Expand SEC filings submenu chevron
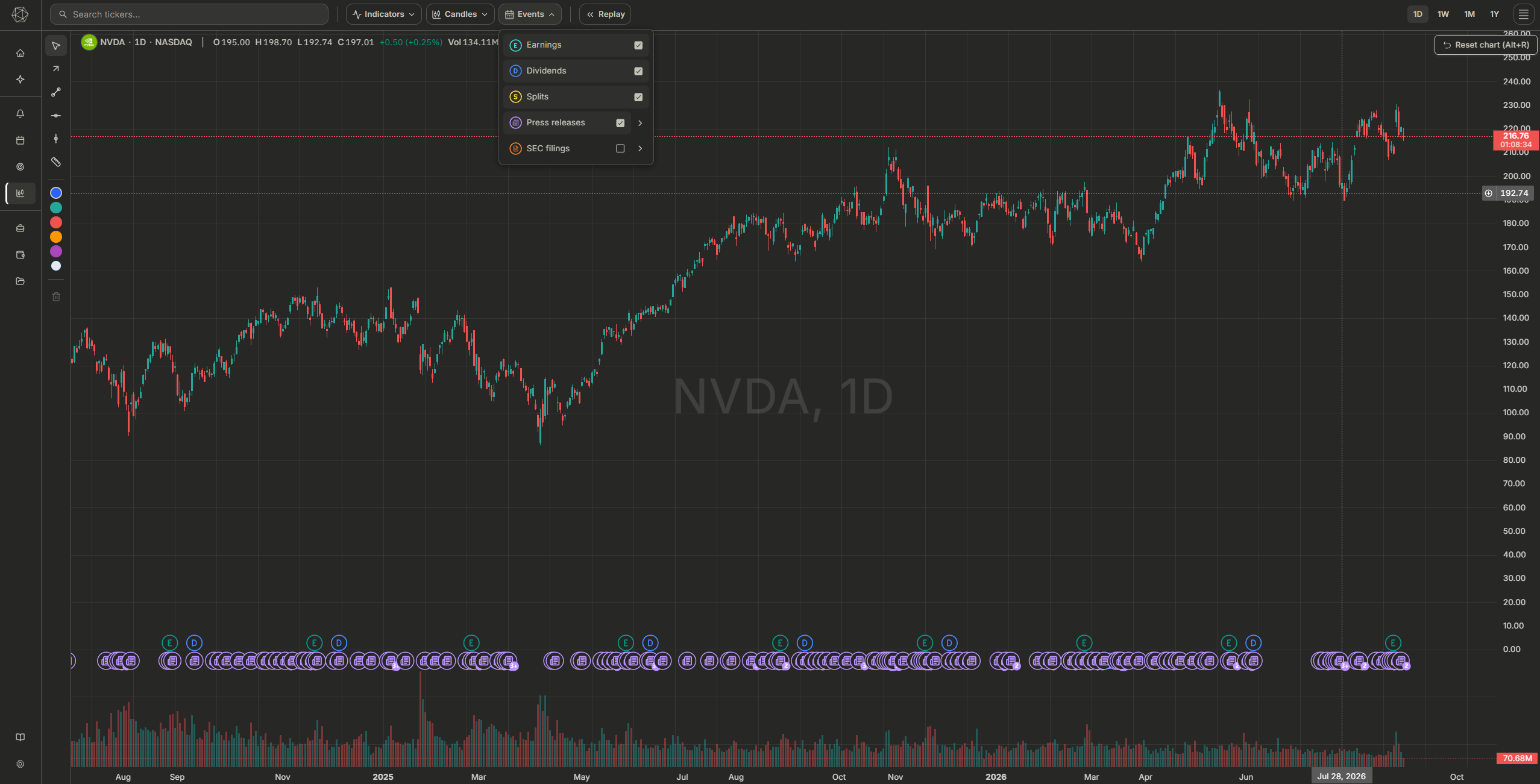Viewport: 1540px width, 784px height. [x=640, y=148]
